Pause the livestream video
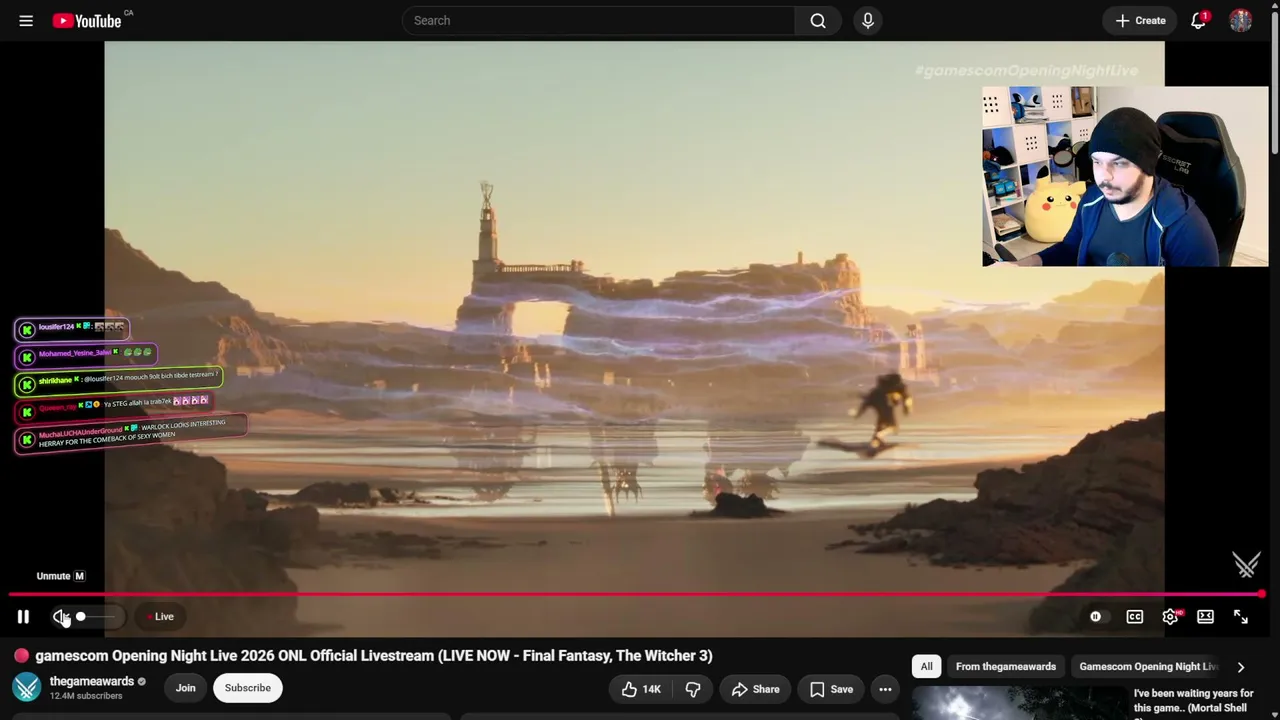This screenshot has height=720, width=1280. click(23, 617)
